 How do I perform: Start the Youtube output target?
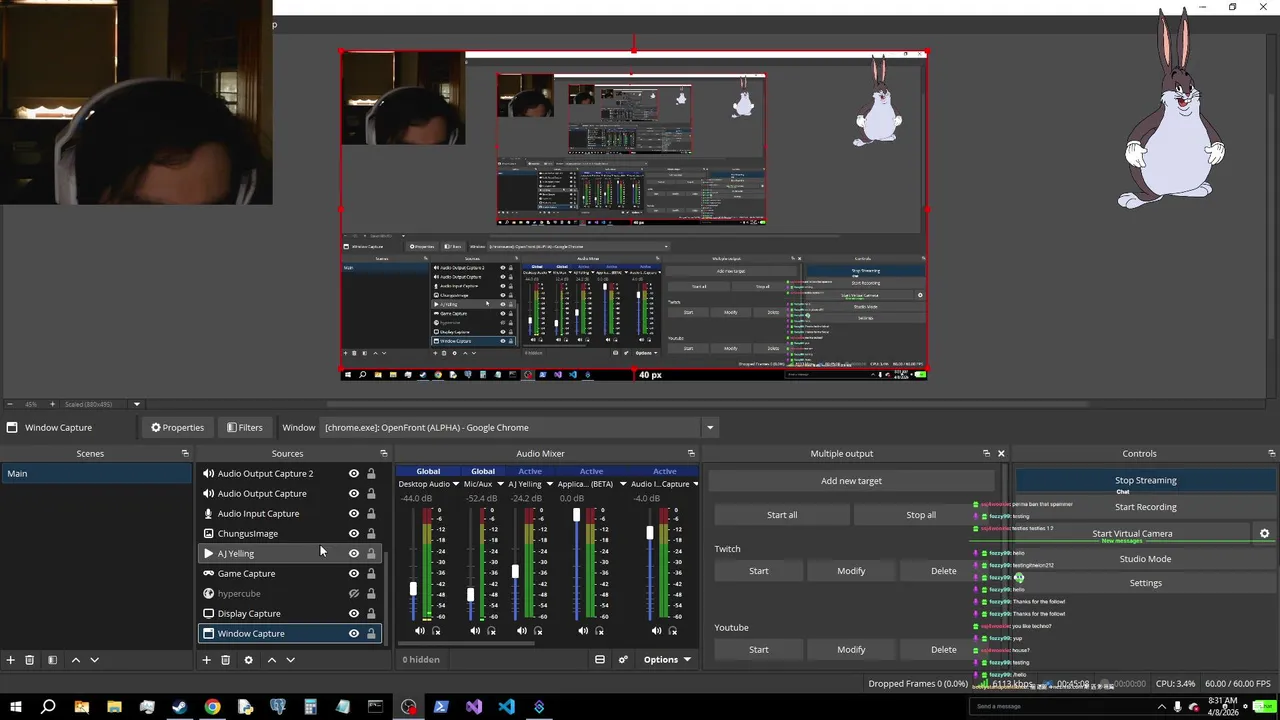(x=759, y=650)
